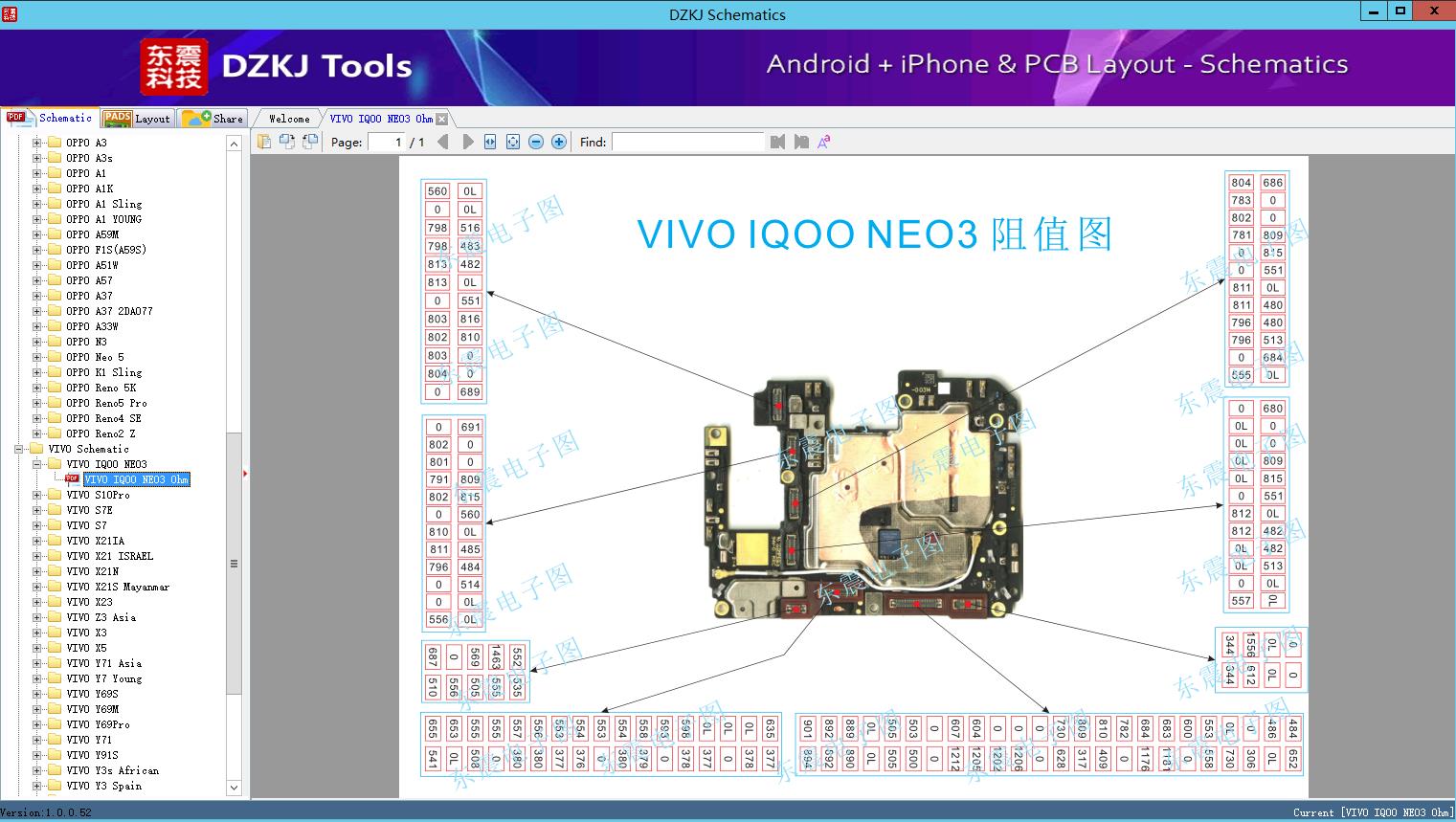Click the OPPO Reno2 Z folder icon
The image size is (1456, 822).
[x=55, y=433]
